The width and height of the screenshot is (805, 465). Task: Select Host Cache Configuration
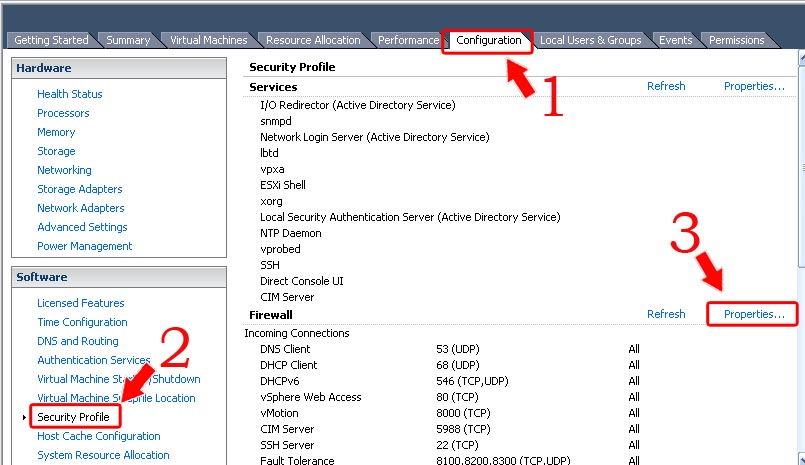click(x=99, y=436)
